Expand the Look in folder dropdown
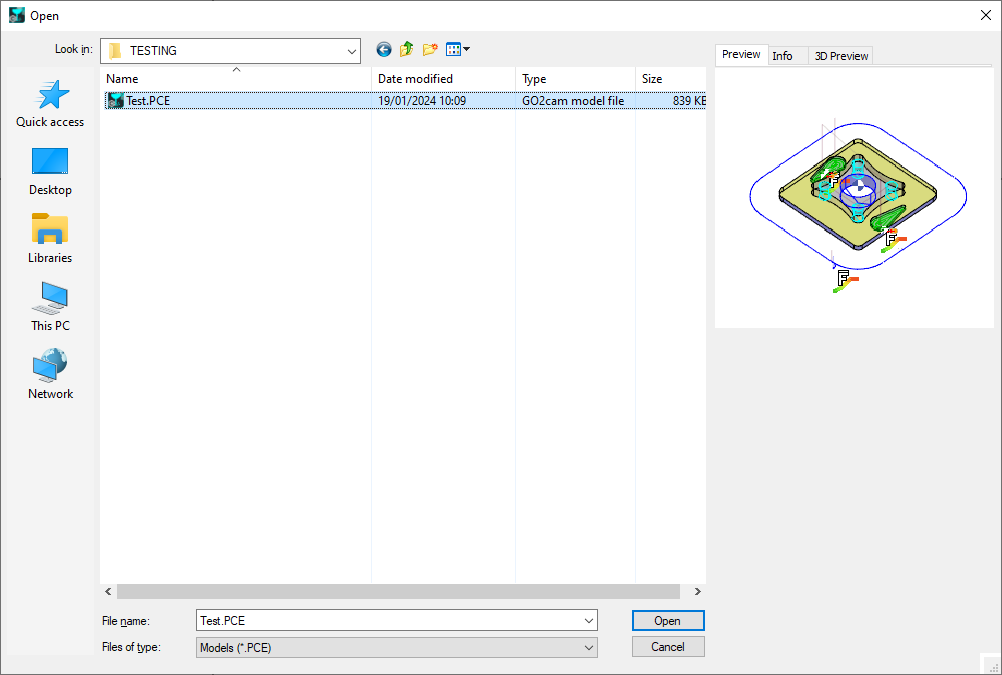The image size is (1002, 675). (351, 51)
